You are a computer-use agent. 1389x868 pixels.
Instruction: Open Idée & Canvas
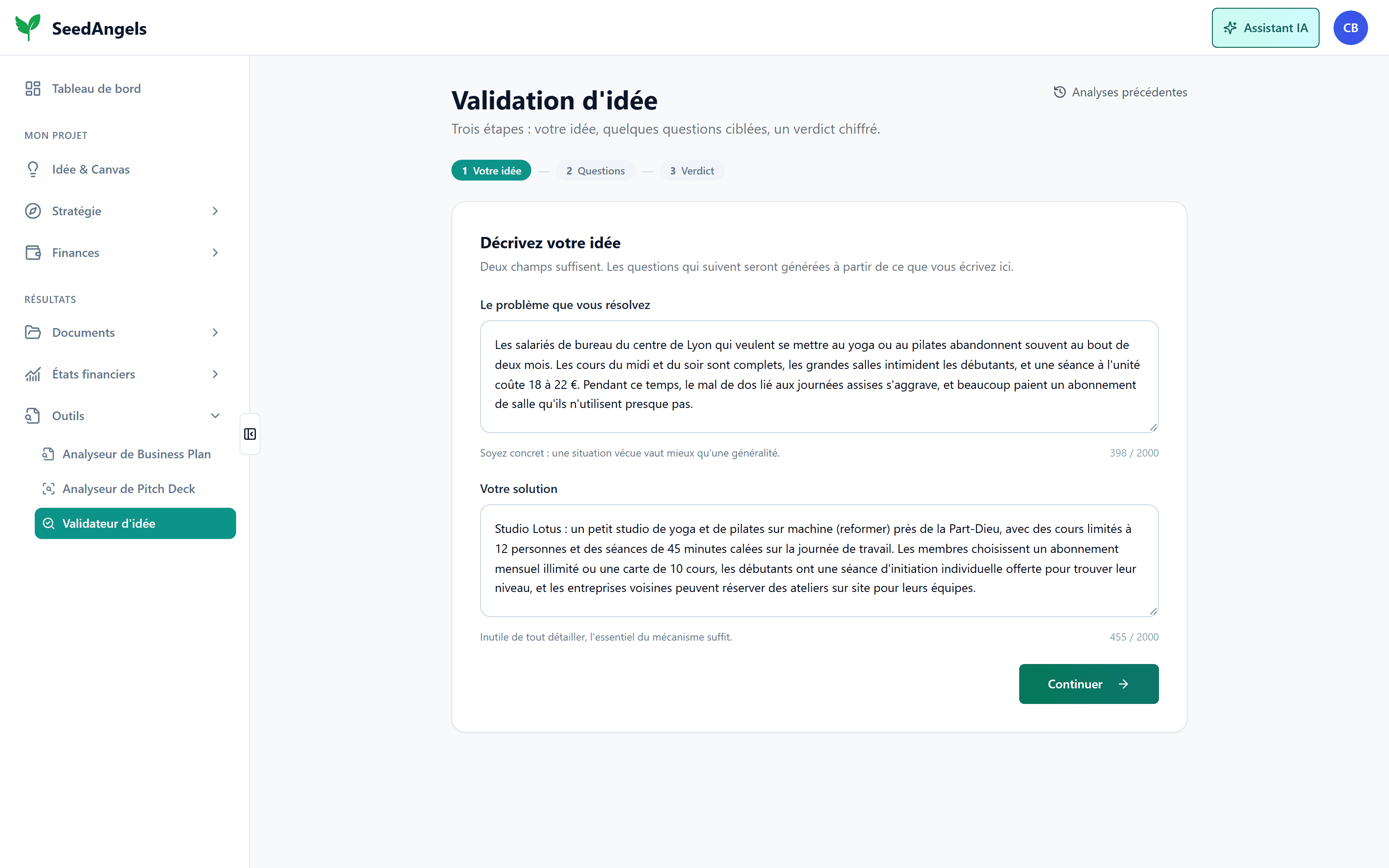(125, 169)
